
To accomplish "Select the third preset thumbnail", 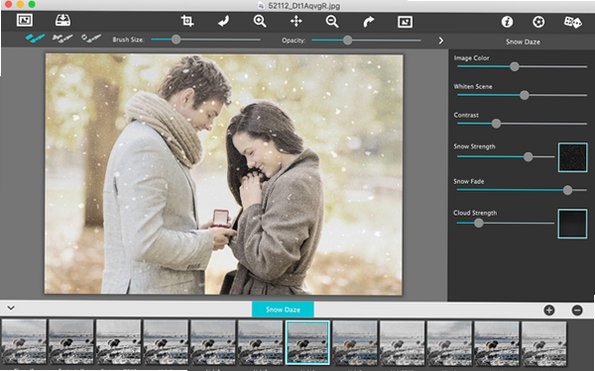I will click(x=118, y=342).
